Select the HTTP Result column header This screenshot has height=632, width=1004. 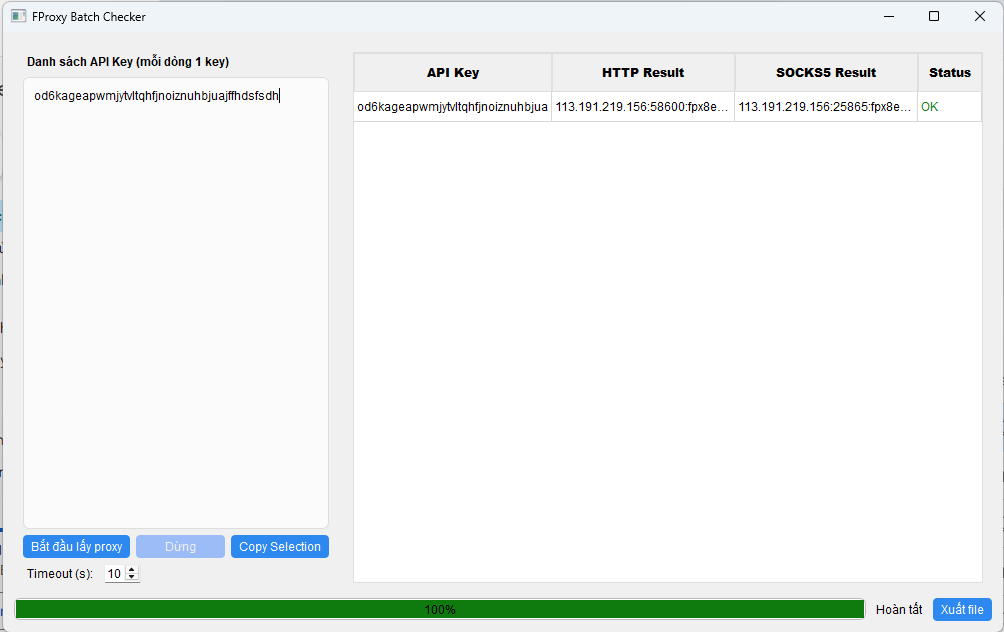(643, 72)
